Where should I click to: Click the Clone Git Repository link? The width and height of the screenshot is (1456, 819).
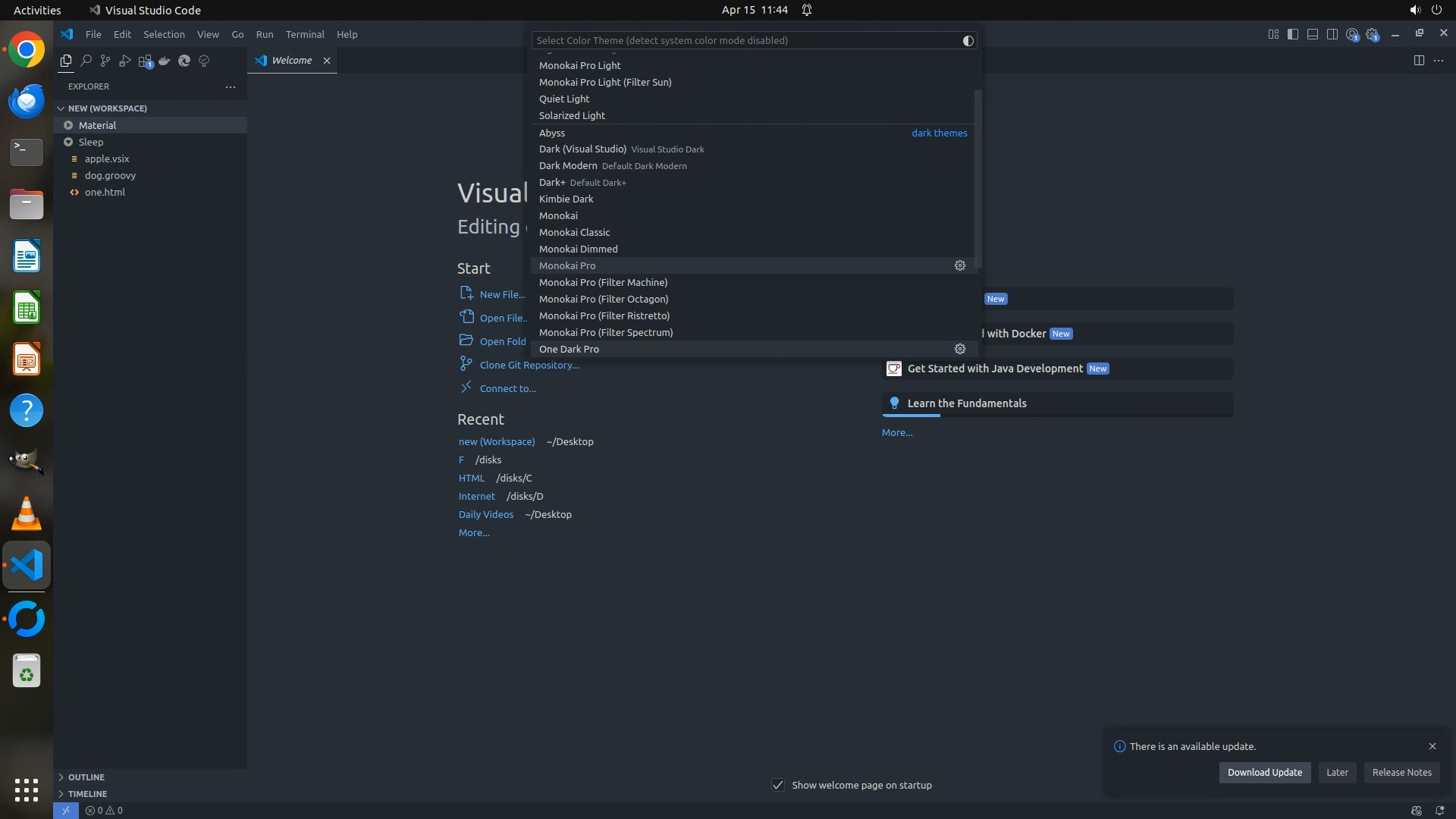tap(529, 365)
